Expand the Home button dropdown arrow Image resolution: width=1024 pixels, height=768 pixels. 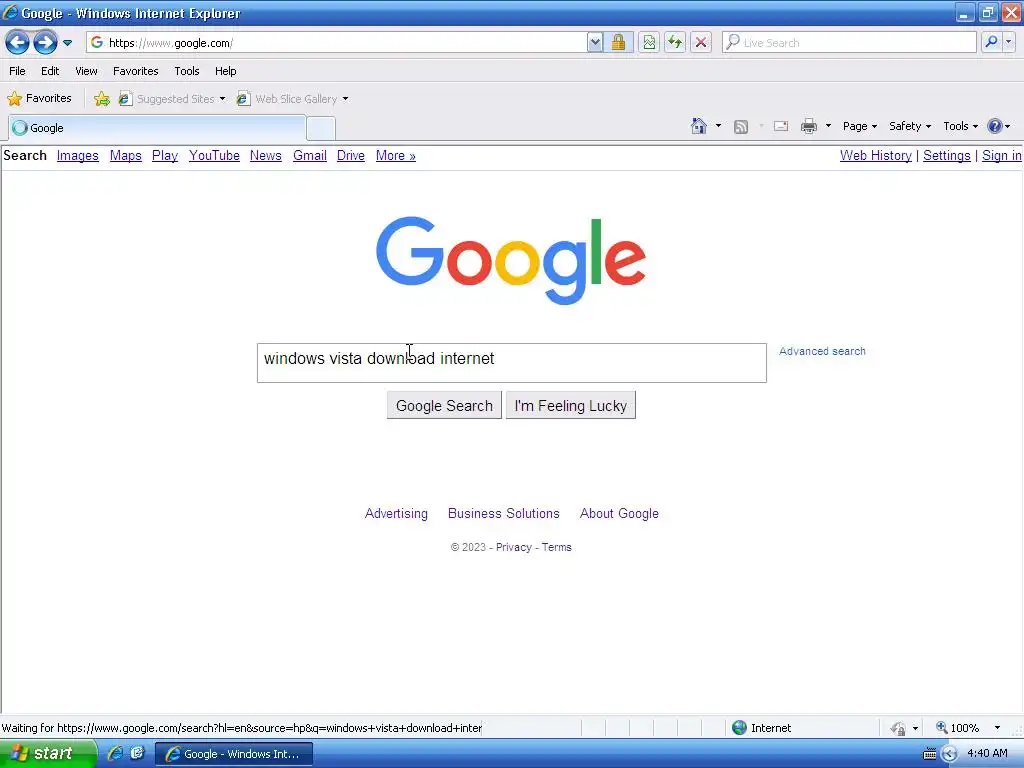(x=718, y=126)
